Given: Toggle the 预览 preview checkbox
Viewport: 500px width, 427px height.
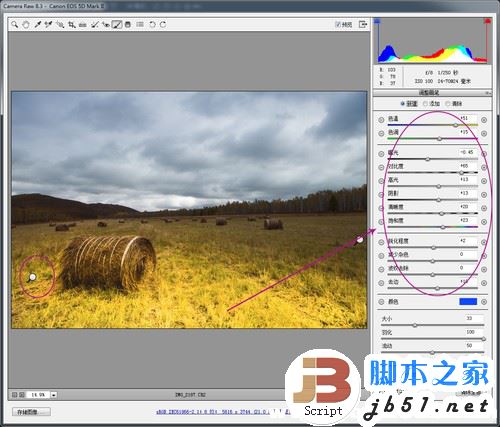Looking at the screenshot, I should click(338, 25).
